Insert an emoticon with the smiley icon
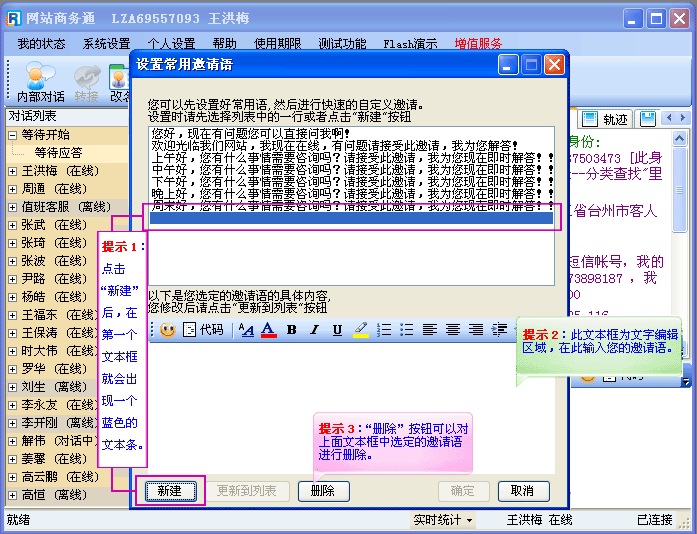Screen dimensions: 697x534 click(x=167, y=329)
